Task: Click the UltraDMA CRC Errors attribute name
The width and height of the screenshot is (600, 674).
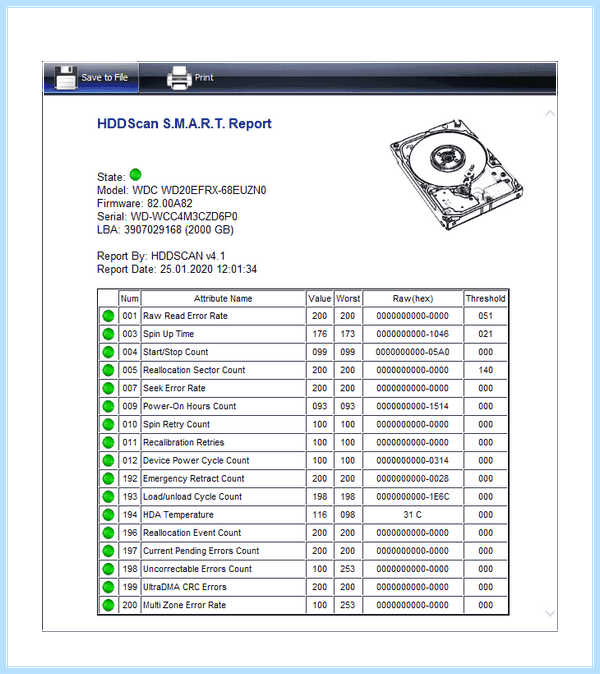Action: [185, 587]
